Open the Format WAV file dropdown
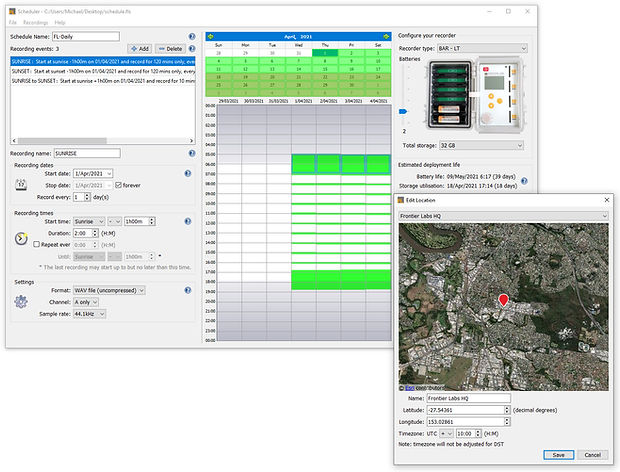This screenshot has height=472, width=620. (109, 290)
